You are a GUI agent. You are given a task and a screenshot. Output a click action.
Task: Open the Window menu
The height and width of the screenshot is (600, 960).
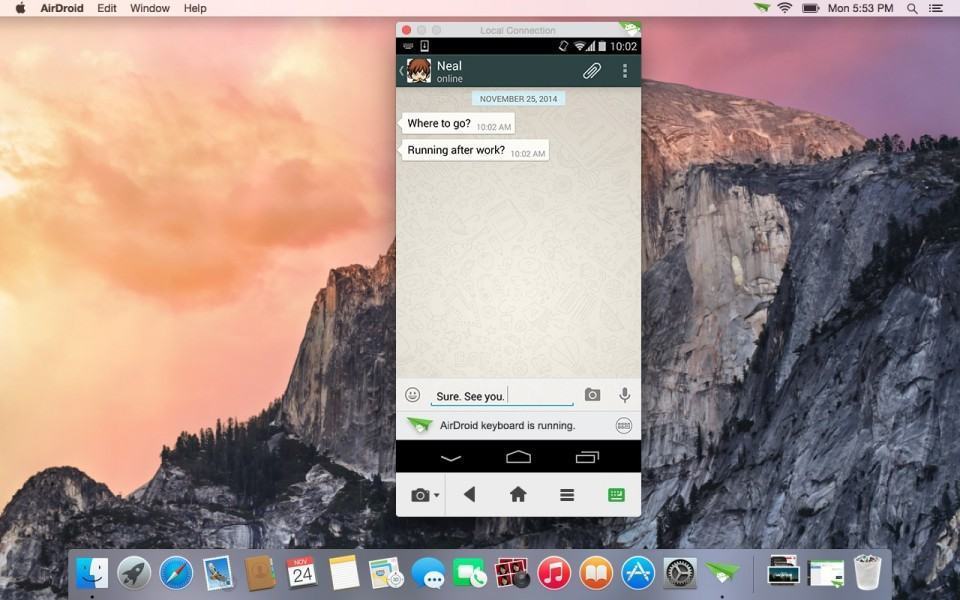[x=149, y=8]
